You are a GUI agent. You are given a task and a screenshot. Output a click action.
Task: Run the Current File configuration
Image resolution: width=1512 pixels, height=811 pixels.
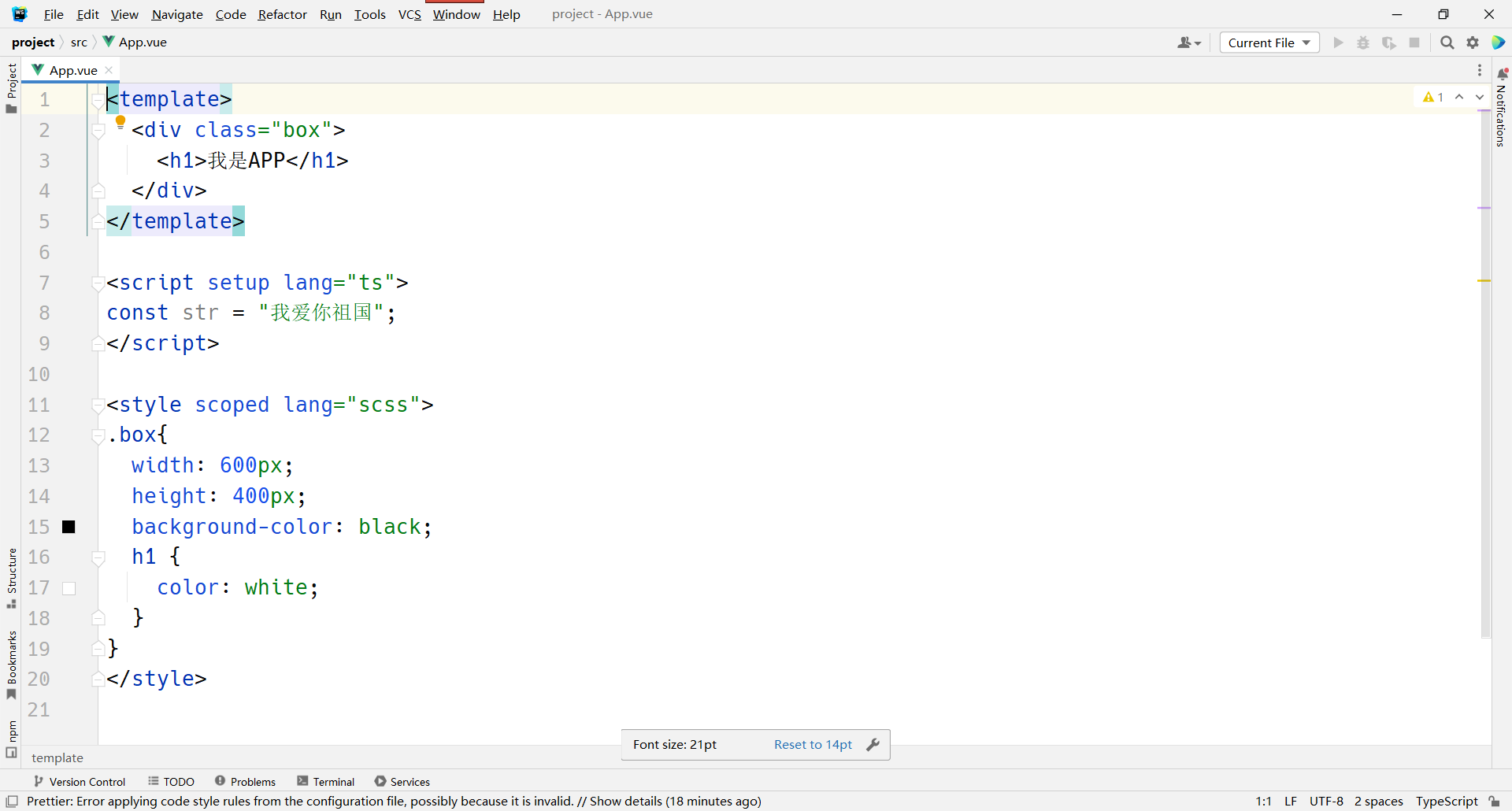click(x=1338, y=43)
